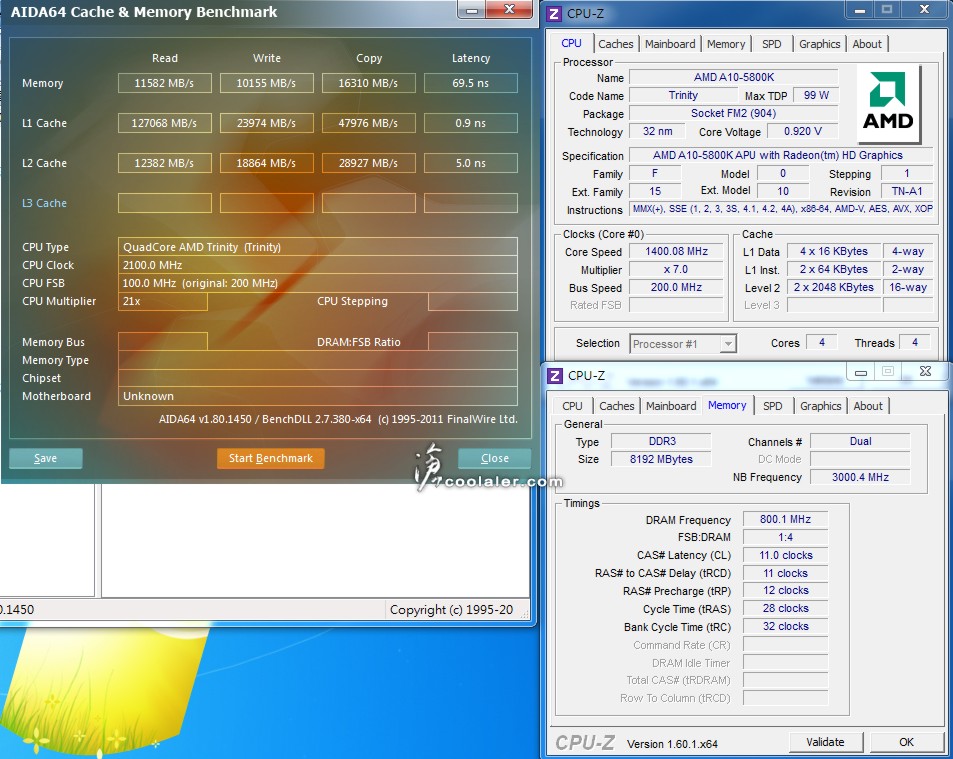Minimize the lower CPU-Z Memory window

[x=861, y=371]
